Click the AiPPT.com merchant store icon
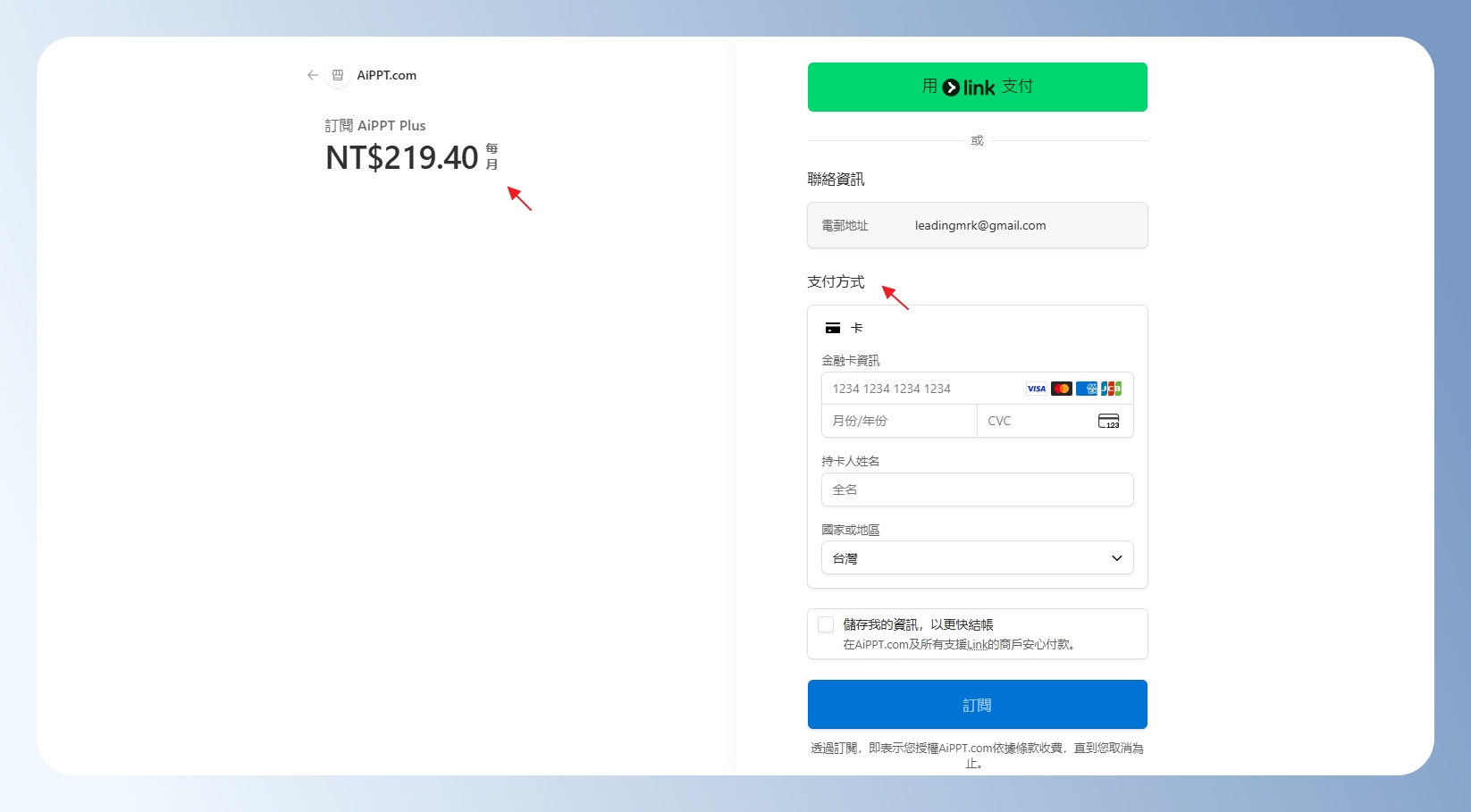 tap(338, 75)
